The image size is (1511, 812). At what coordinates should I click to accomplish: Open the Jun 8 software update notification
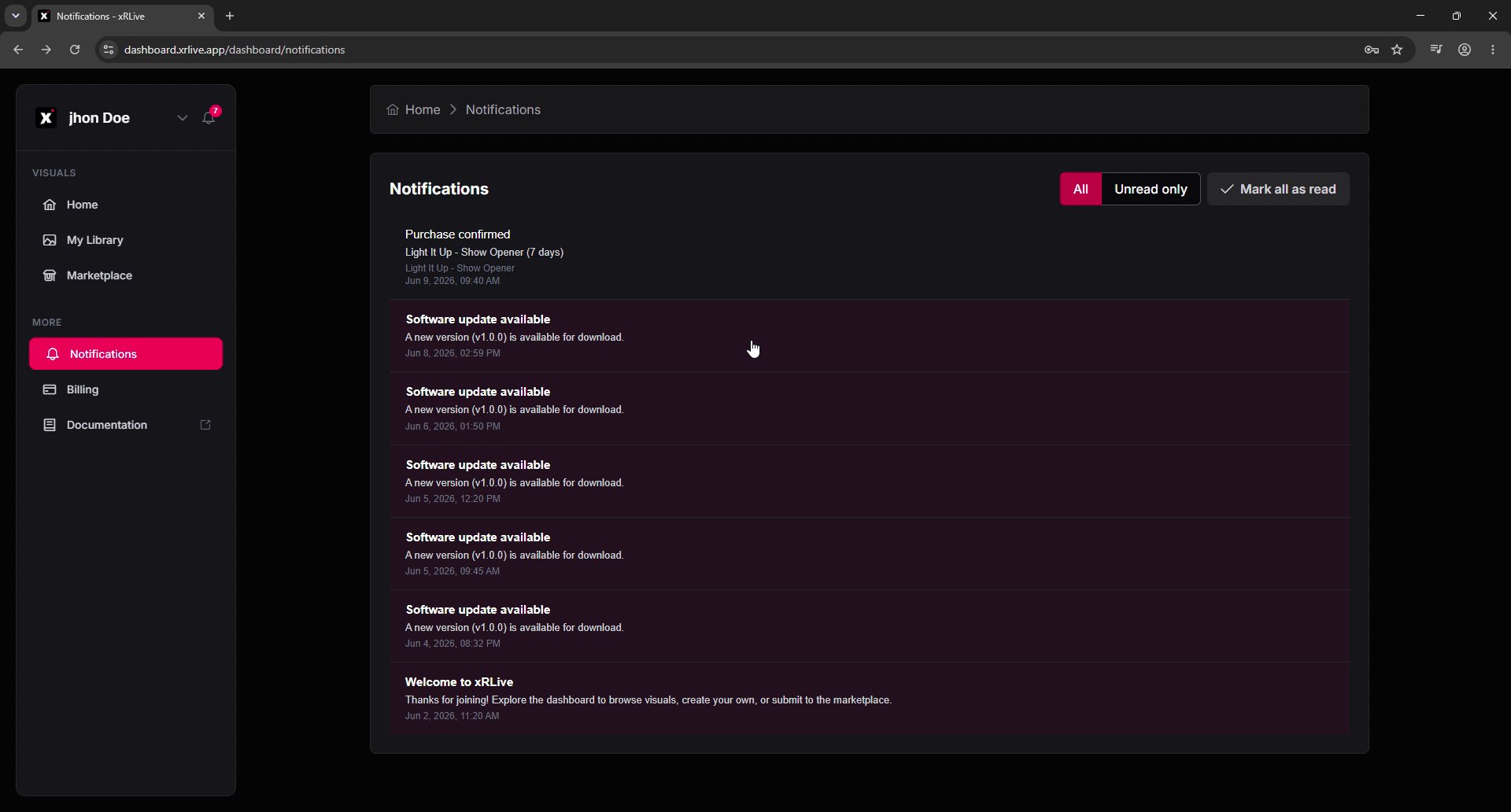coord(869,336)
